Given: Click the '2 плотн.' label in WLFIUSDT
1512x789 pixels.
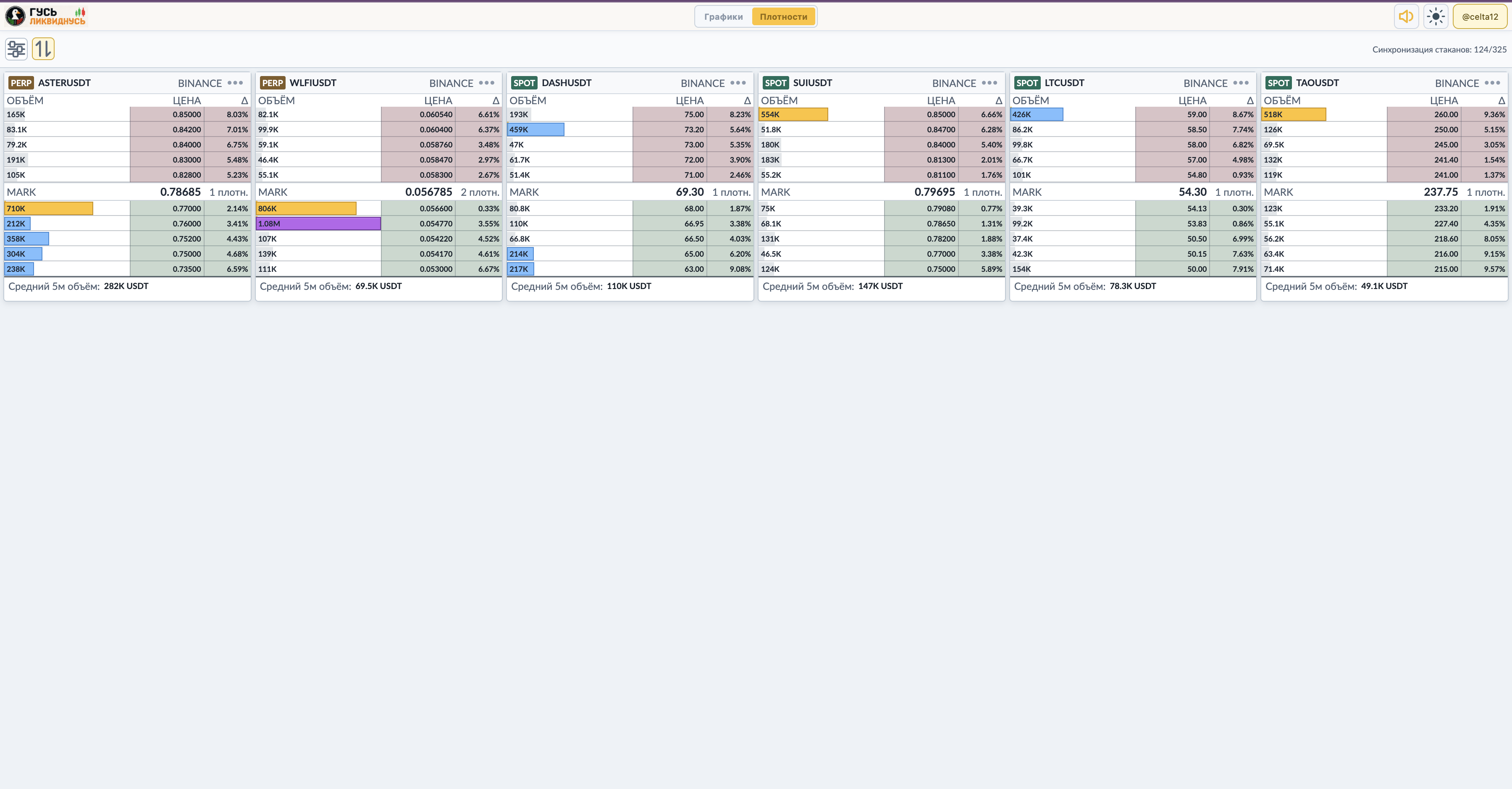Looking at the screenshot, I should 480,192.
